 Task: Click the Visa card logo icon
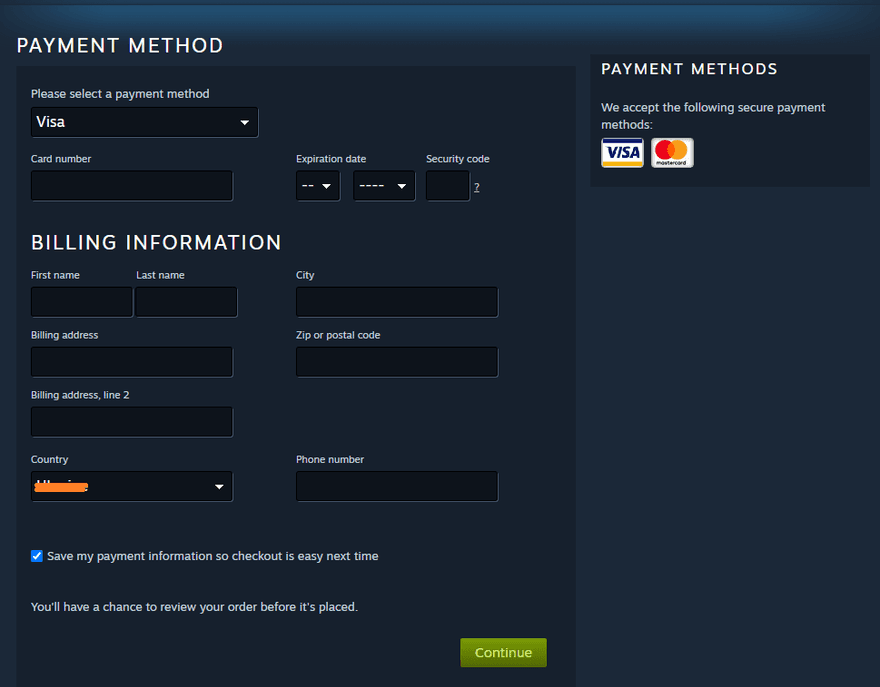(622, 153)
